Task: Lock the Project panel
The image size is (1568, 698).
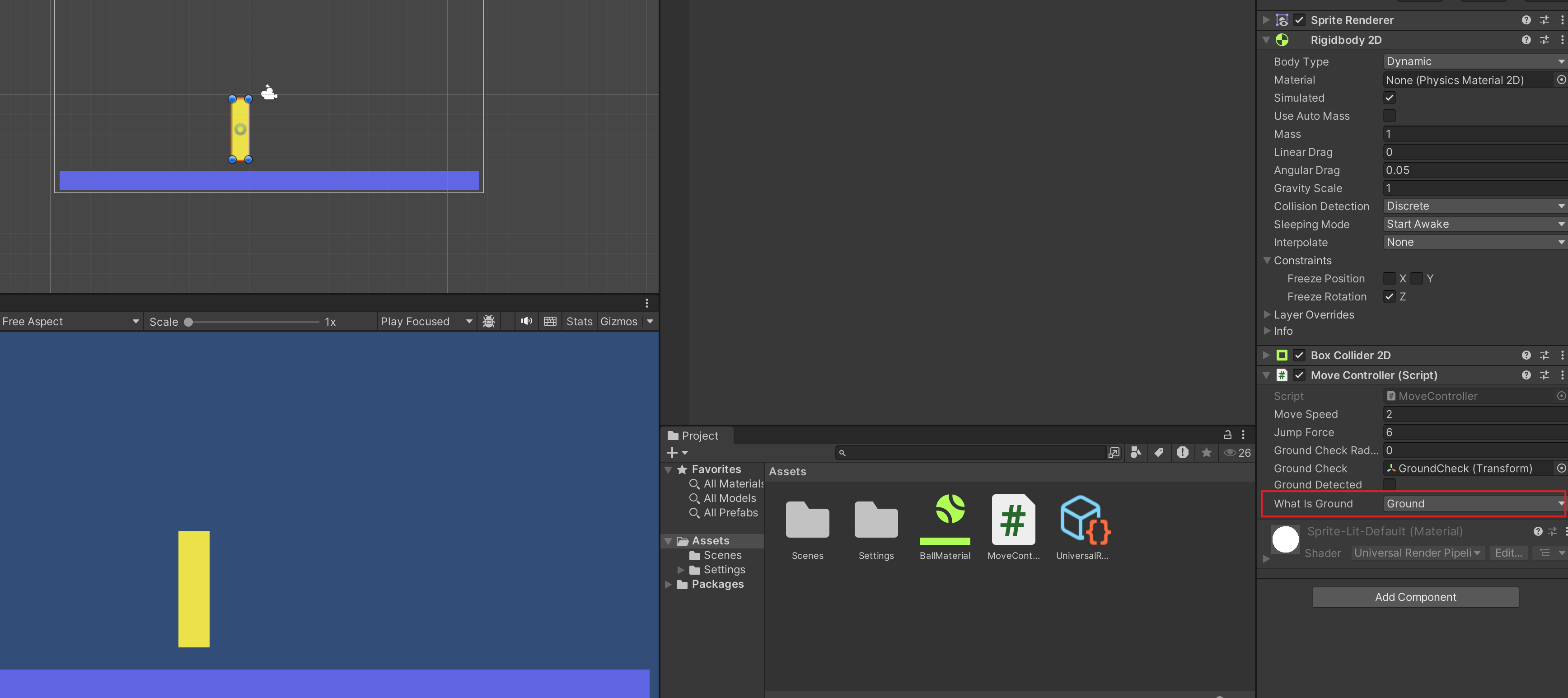Action: coord(1227,435)
